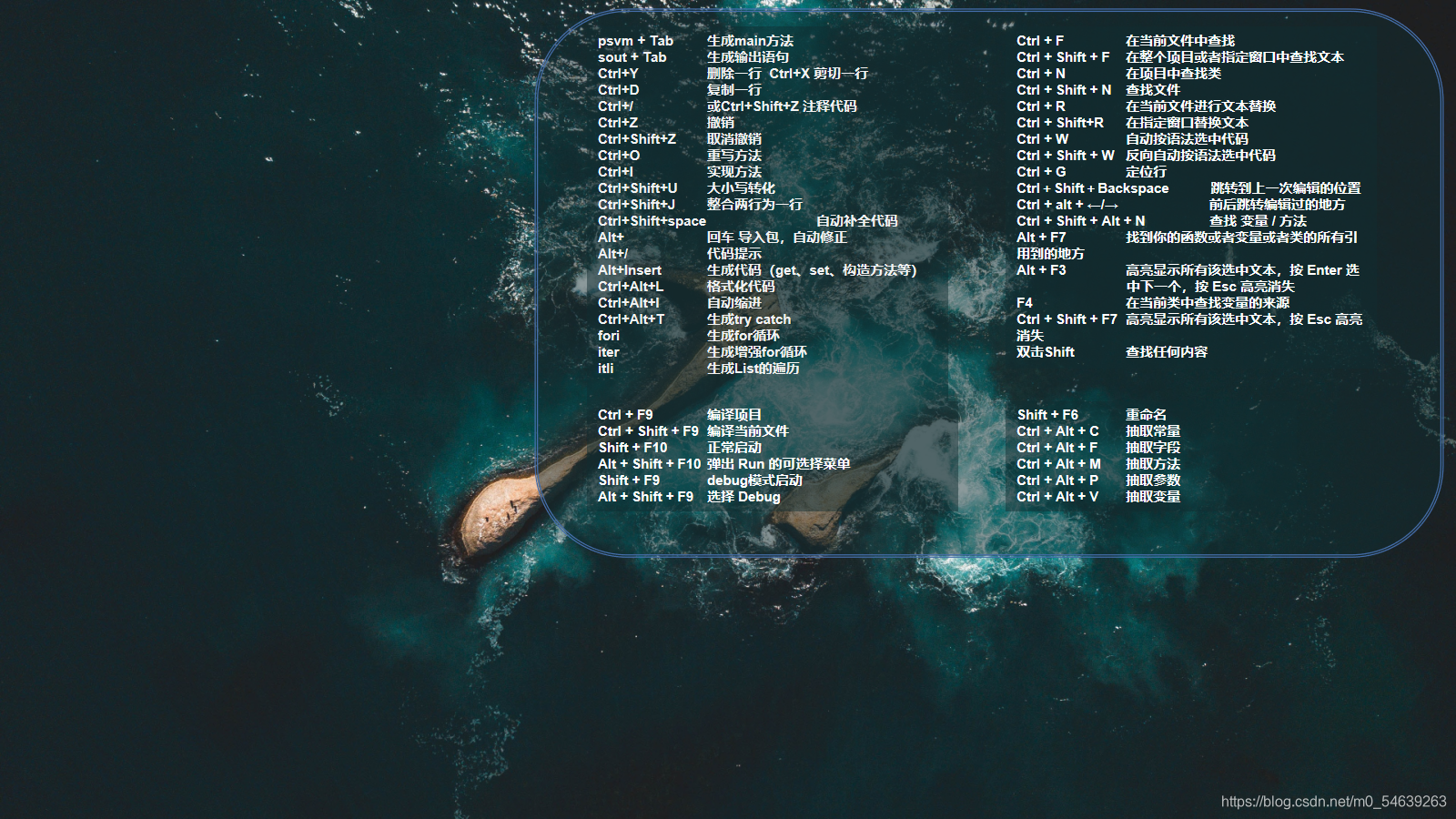1456x819 pixels.
Task: Select the "sout + Tab" text
Action: coord(632,57)
